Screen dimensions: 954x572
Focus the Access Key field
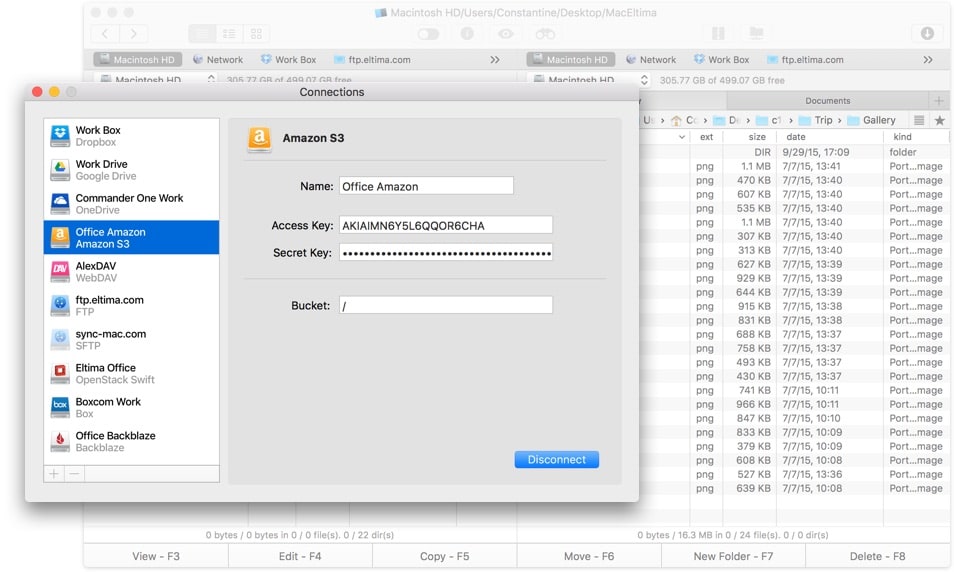[x=446, y=225]
